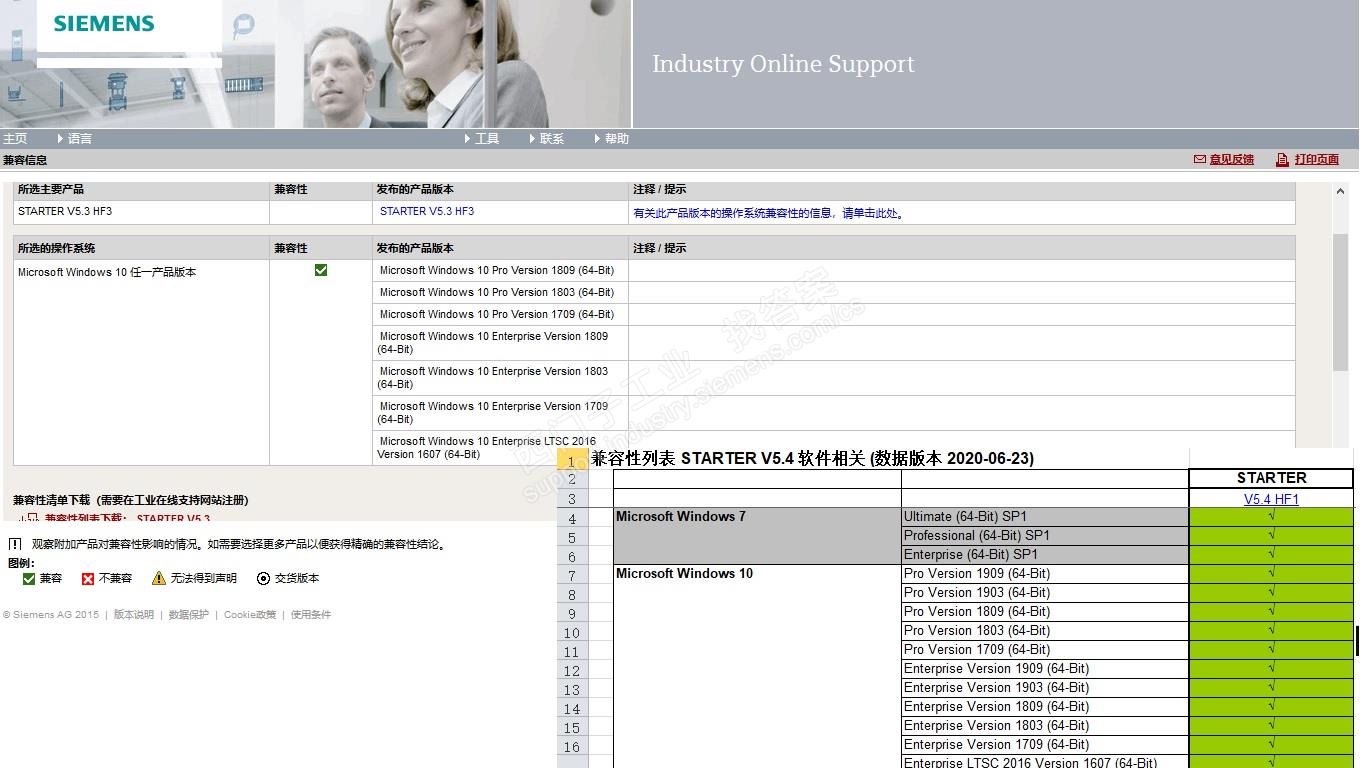Click the green check cell for Ultimate (64-Bit) SP1
The width and height of the screenshot is (1366, 768).
pos(1271,517)
